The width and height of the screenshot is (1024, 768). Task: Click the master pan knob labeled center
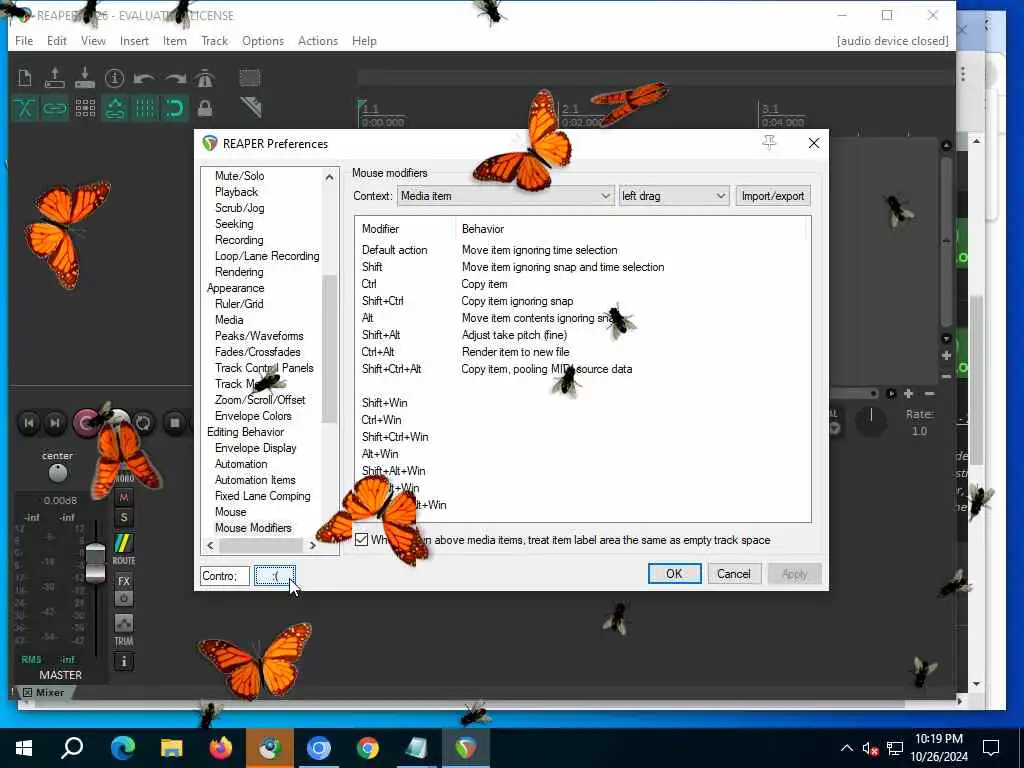pos(57,473)
